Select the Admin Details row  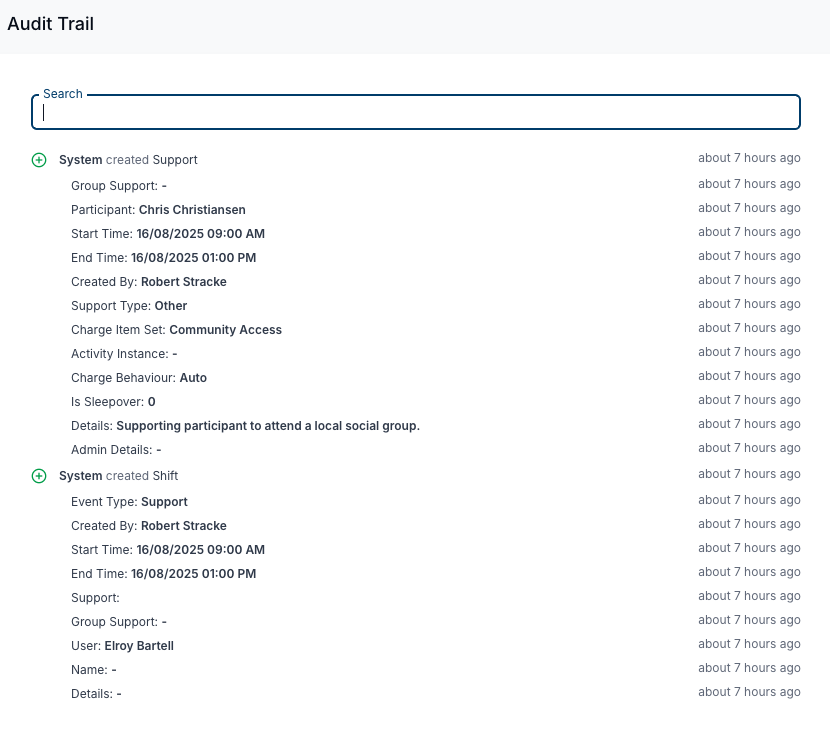[x=116, y=450]
